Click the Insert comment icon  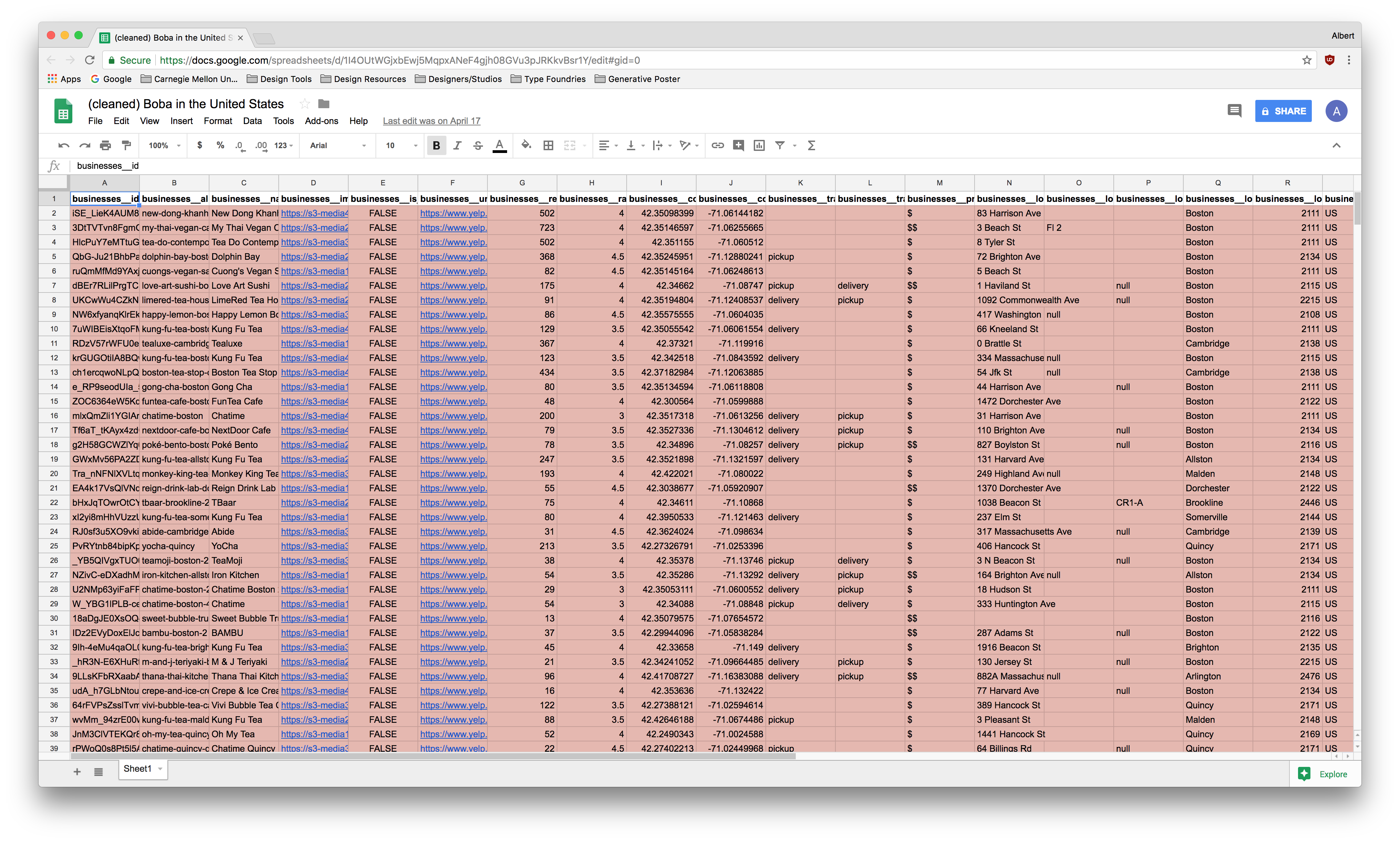click(x=738, y=146)
